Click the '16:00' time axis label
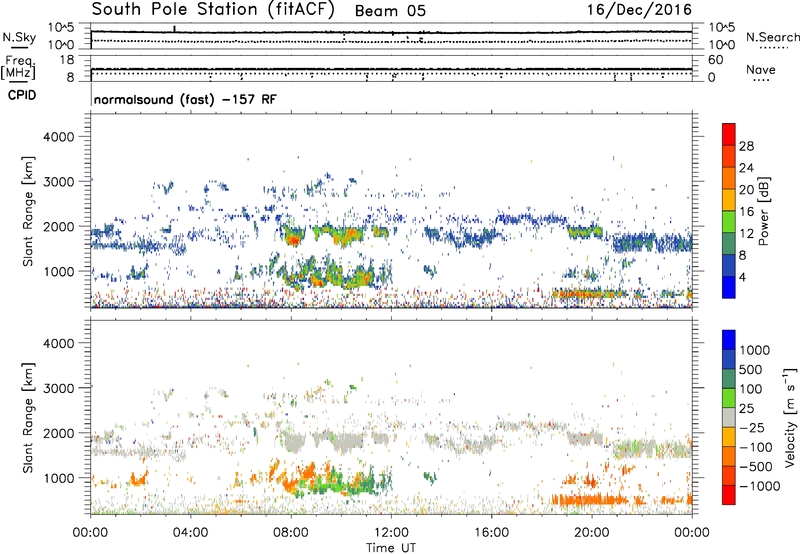Screen dimensions: 800x554 coord(491,533)
